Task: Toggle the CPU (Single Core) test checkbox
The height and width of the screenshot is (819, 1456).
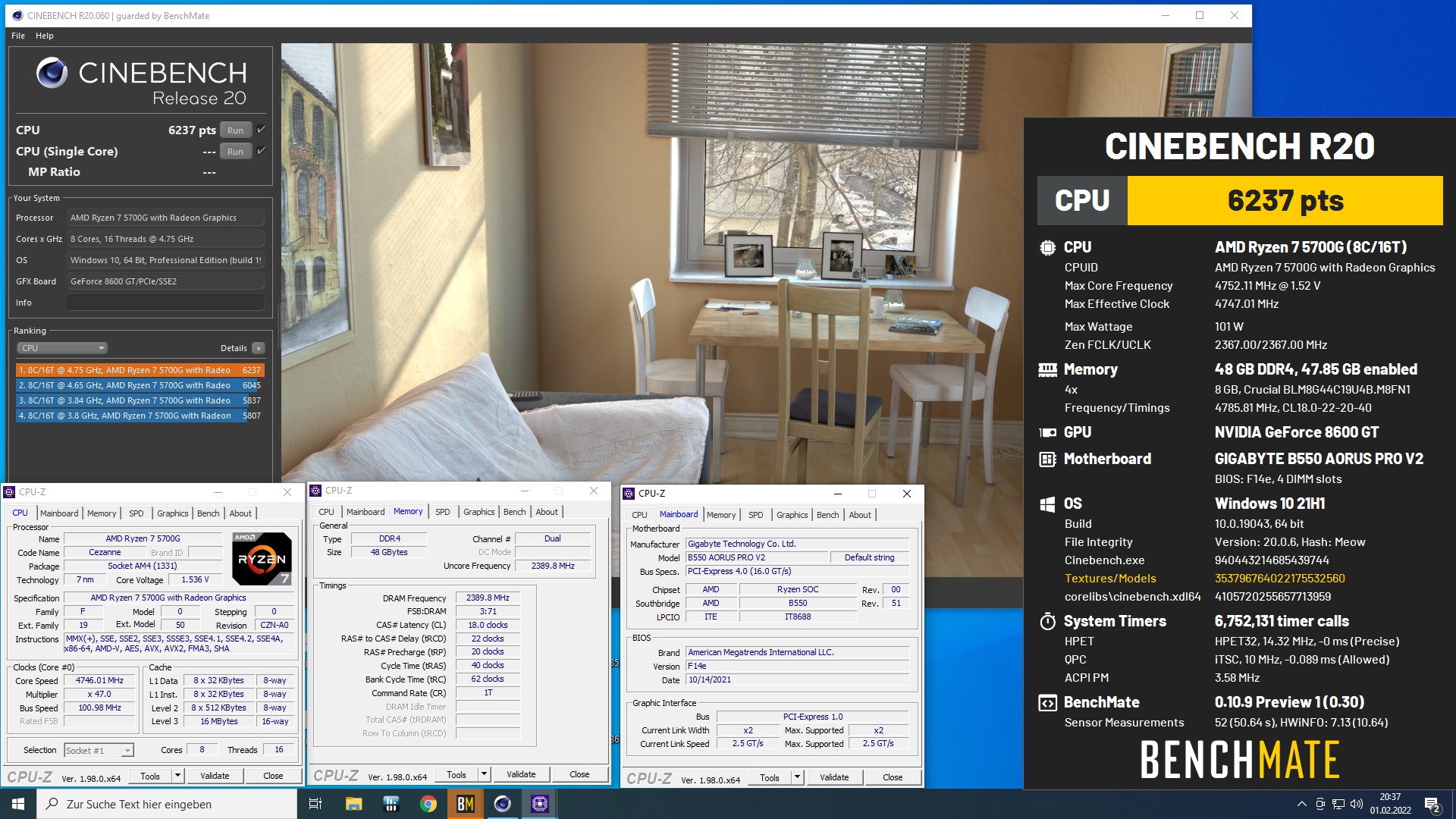Action: click(x=261, y=151)
